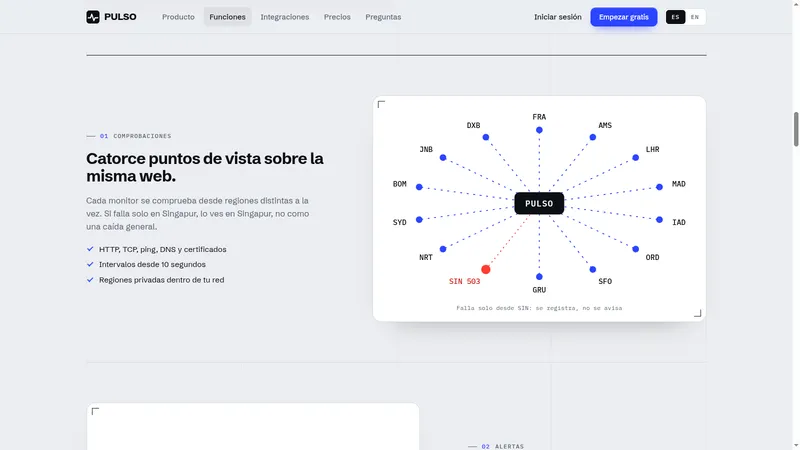
Task: Click the FRA label in diagram
Action: [x=539, y=117]
